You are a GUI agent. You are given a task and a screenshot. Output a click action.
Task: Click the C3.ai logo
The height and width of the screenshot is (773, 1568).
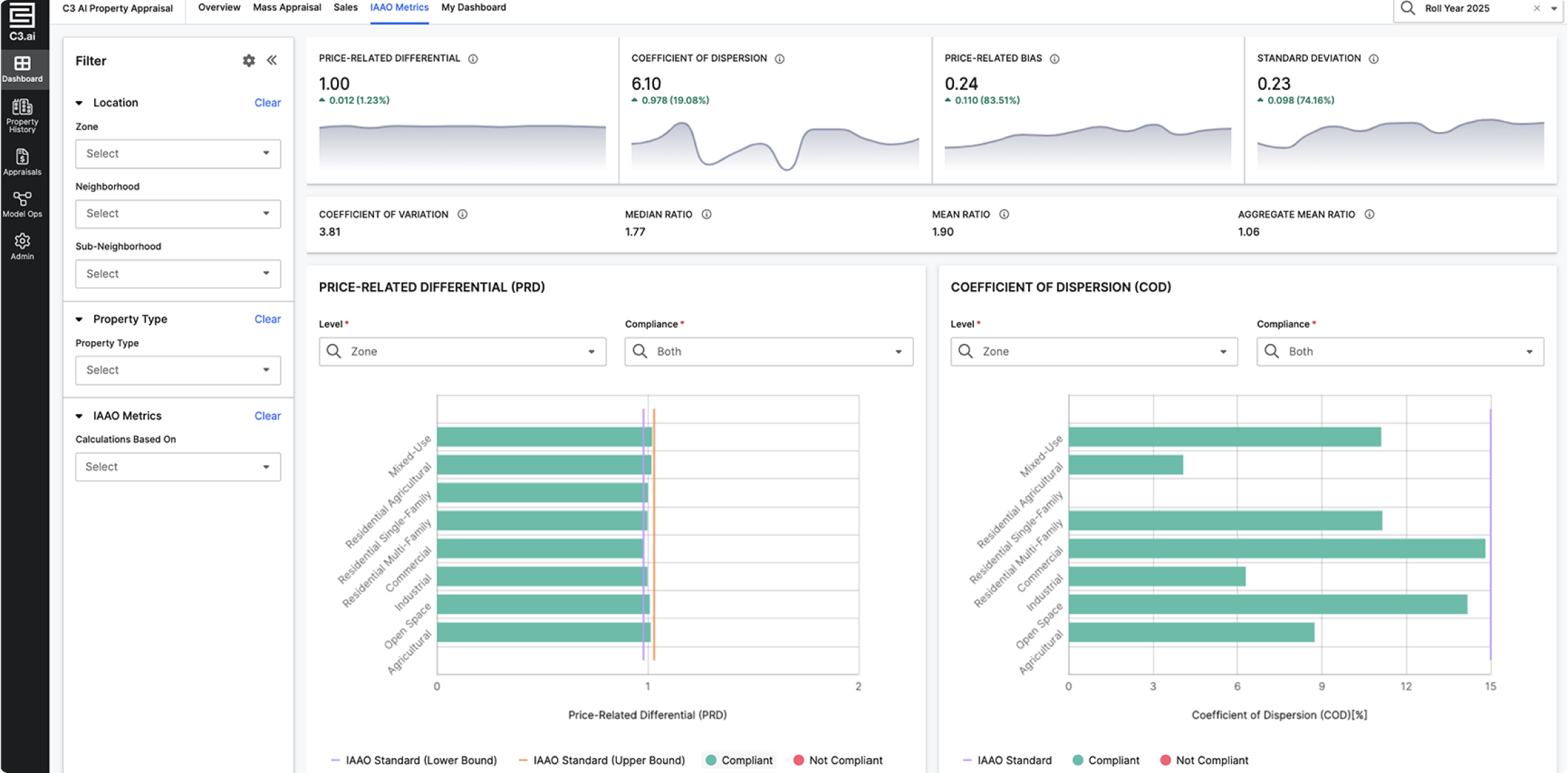pyautogui.click(x=22, y=21)
